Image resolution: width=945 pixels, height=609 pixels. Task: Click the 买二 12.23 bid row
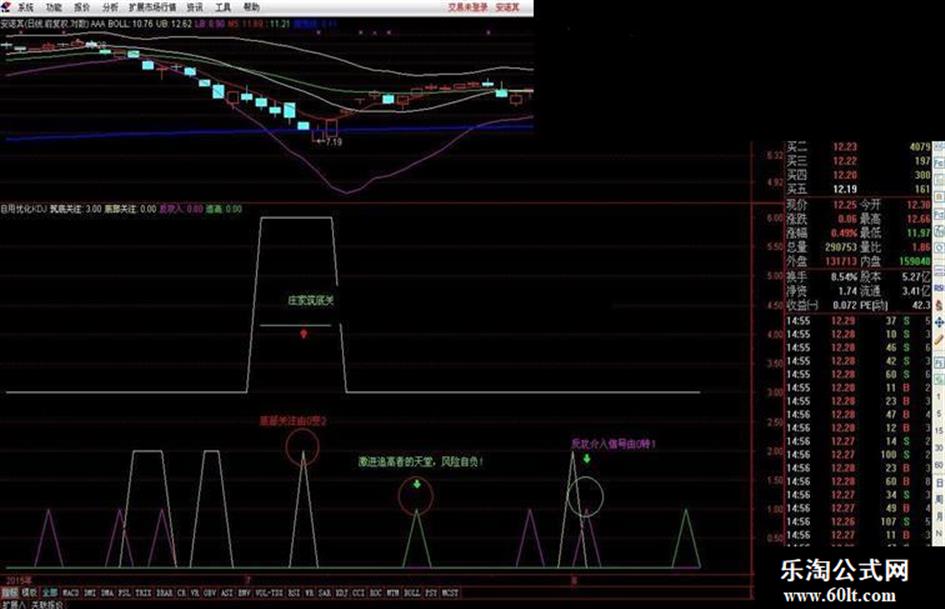[858, 147]
